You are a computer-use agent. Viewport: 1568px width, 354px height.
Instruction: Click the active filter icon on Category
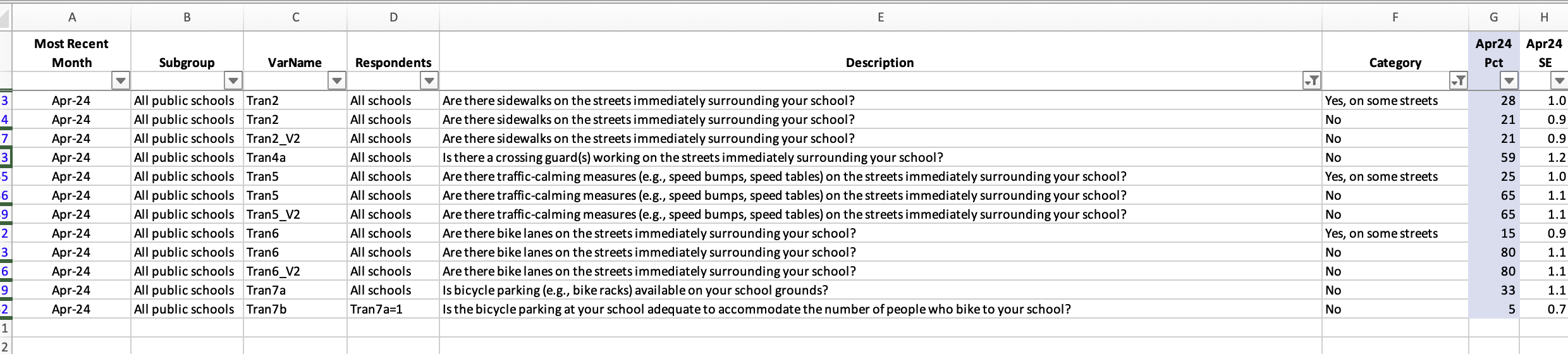pyautogui.click(x=1458, y=81)
